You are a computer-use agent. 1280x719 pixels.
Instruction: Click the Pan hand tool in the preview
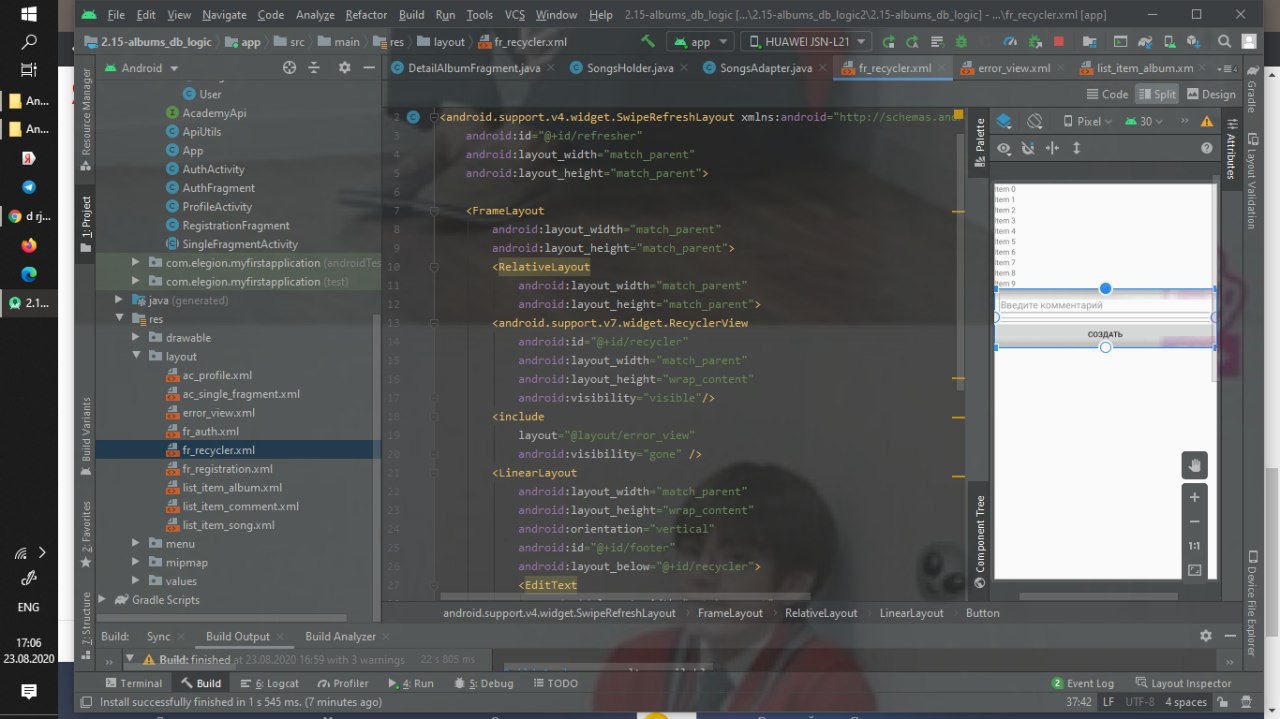point(1194,465)
